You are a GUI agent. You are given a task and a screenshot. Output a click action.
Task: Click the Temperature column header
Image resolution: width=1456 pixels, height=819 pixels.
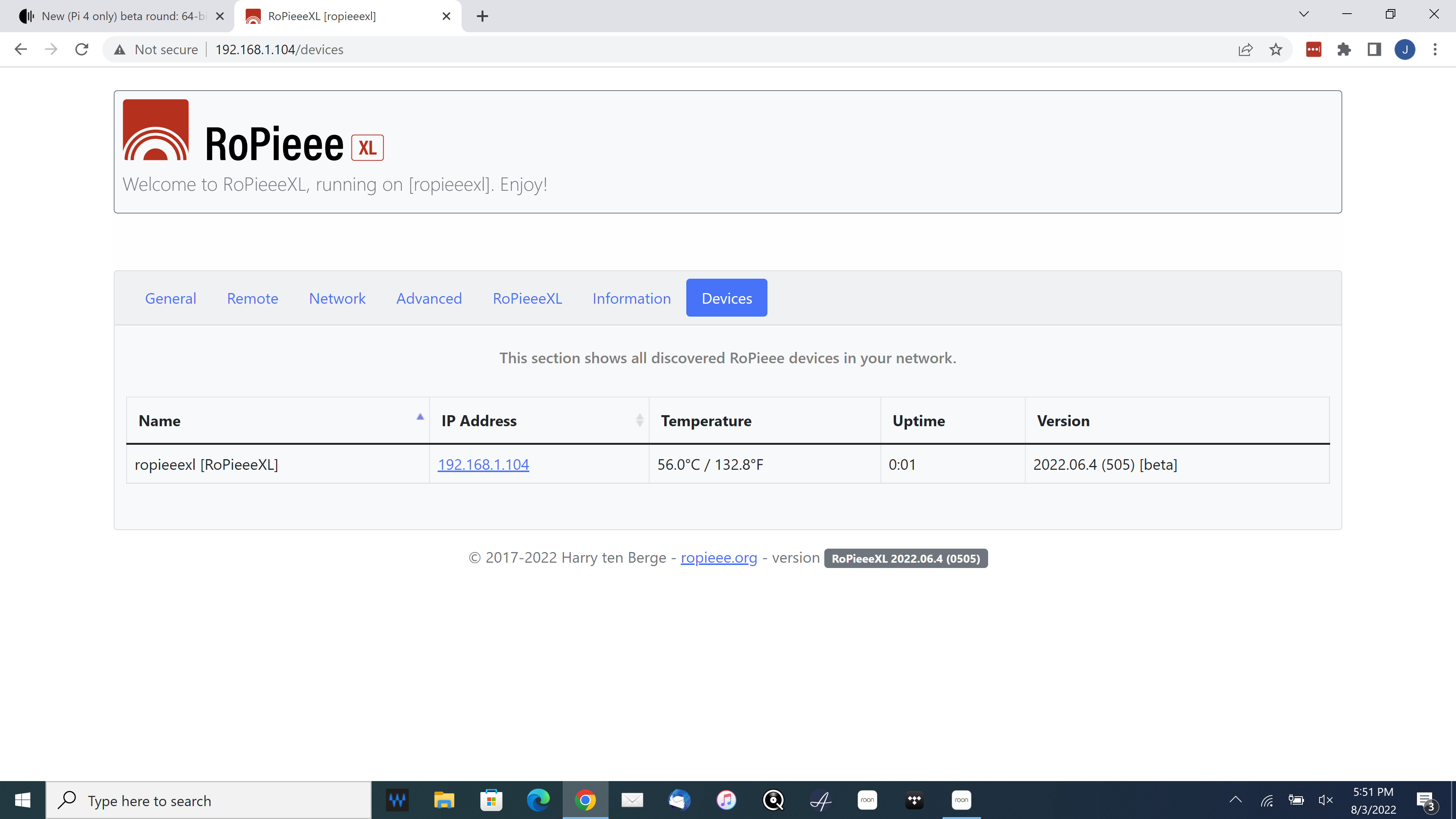tap(765, 420)
